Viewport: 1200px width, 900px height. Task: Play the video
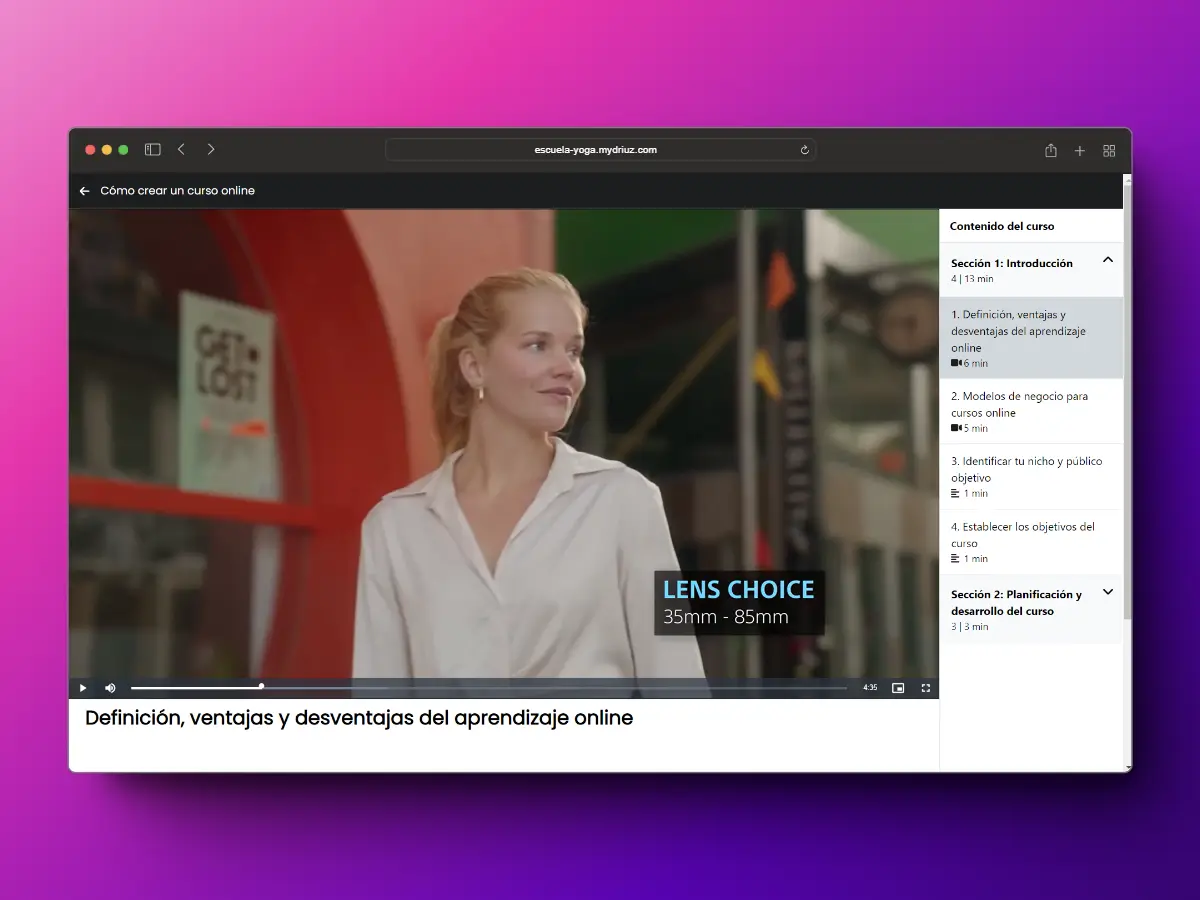click(x=83, y=688)
